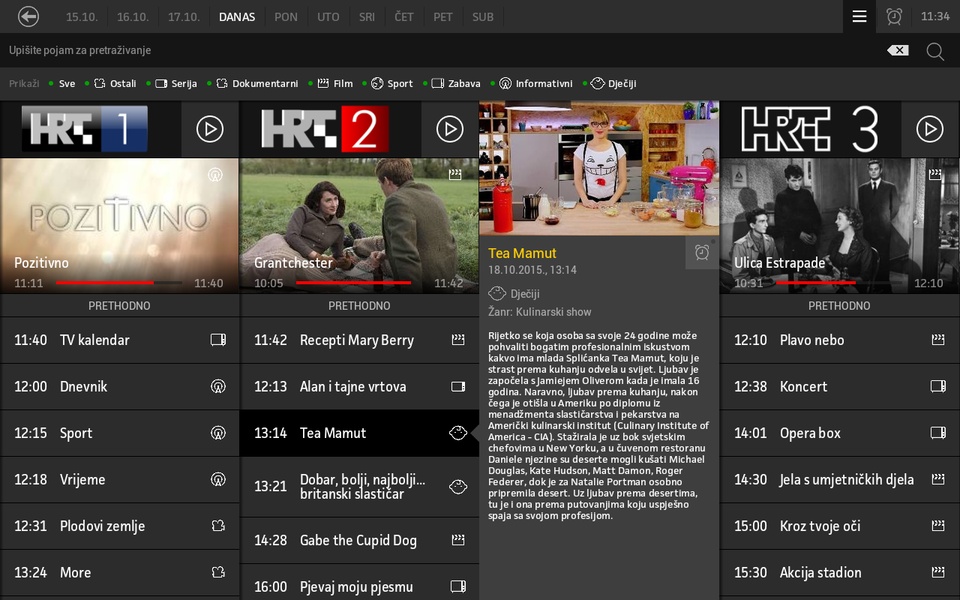Open the hamburger menu
This screenshot has height=600, width=960.
[x=860, y=17]
